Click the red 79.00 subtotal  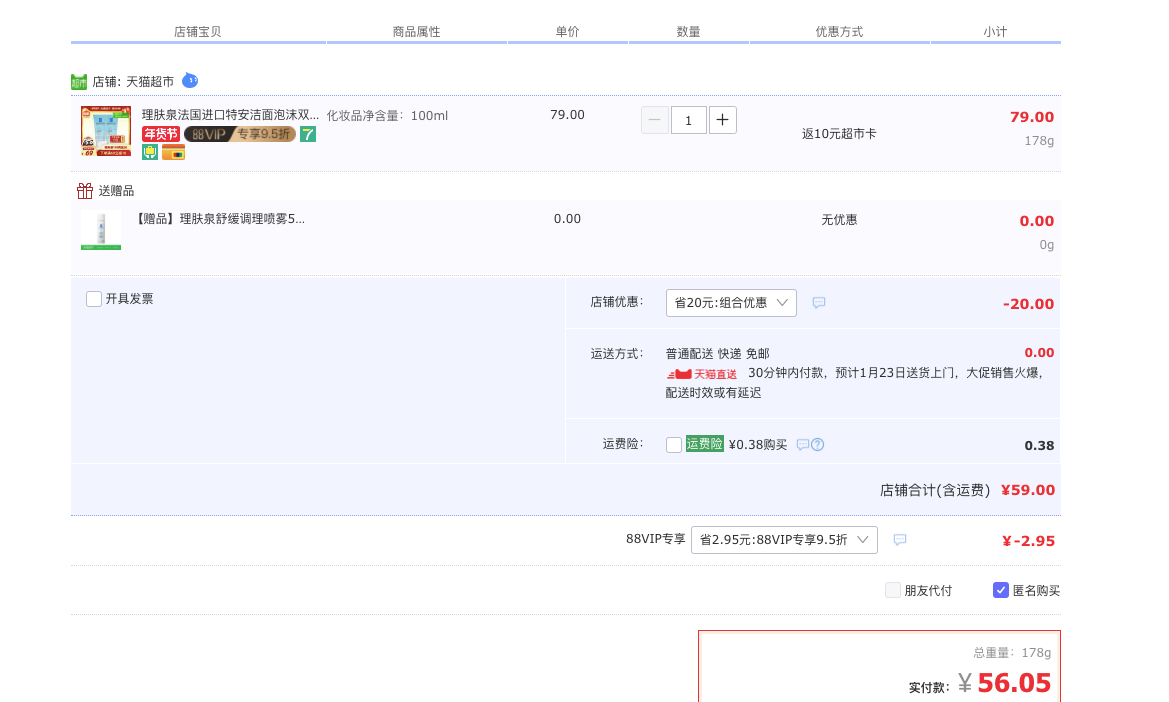pos(1032,117)
